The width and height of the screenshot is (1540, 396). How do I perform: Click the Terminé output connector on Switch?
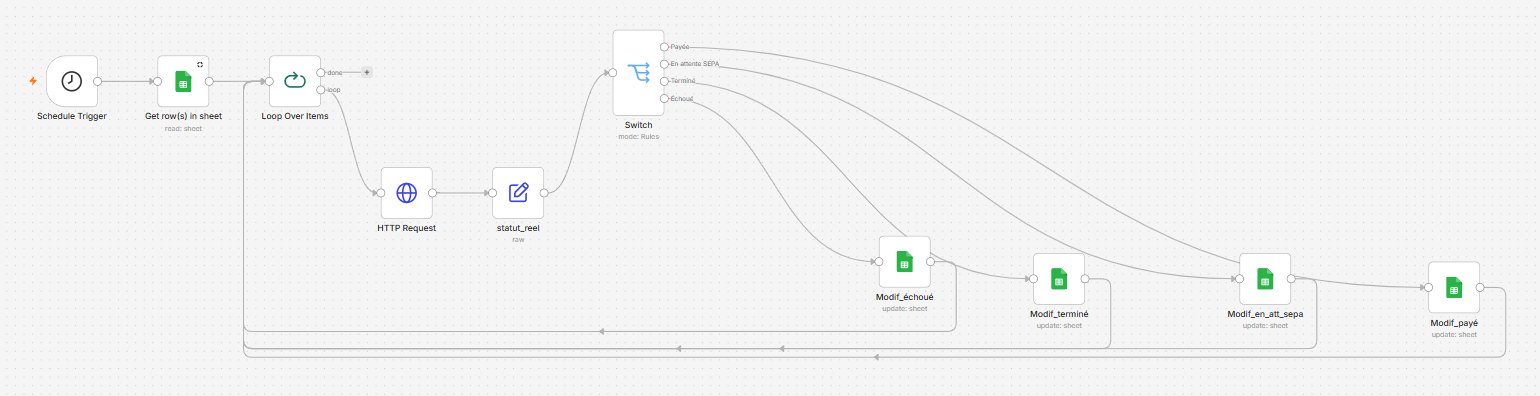tap(664, 81)
